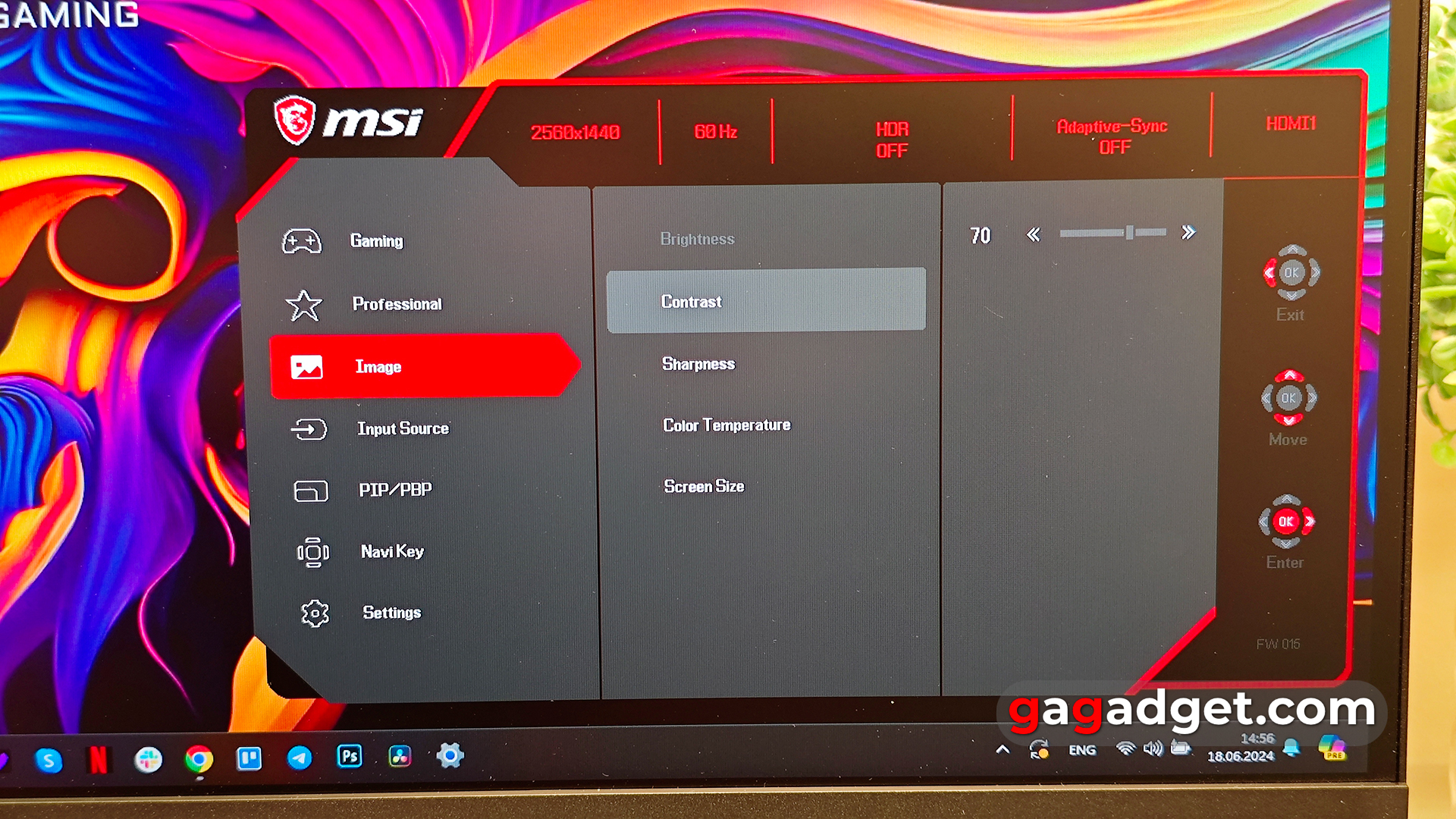The image size is (1456, 819).
Task: Click the HDMI1 input label
Action: [x=1291, y=123]
